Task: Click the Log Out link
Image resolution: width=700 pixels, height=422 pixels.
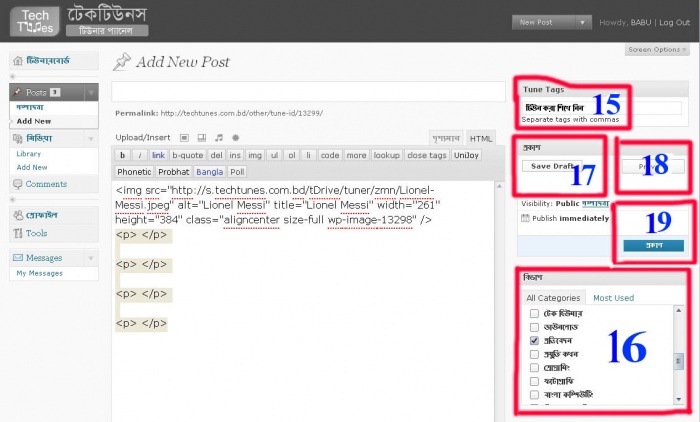Action: [675, 22]
